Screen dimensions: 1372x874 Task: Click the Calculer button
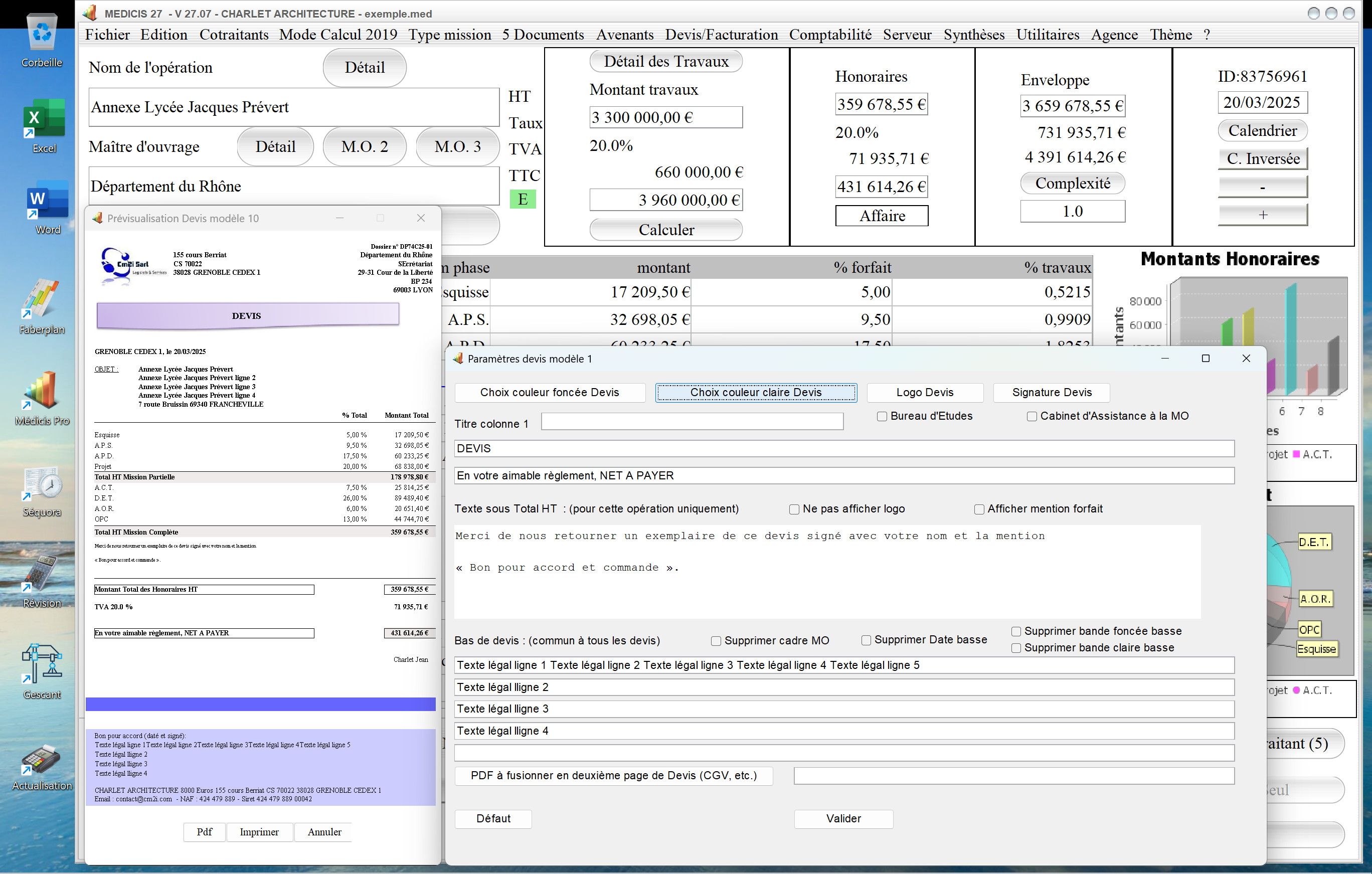[x=665, y=230]
